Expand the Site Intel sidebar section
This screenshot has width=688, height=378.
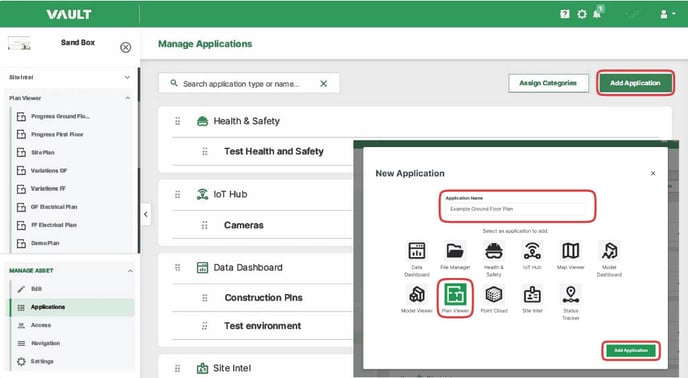click(x=127, y=77)
